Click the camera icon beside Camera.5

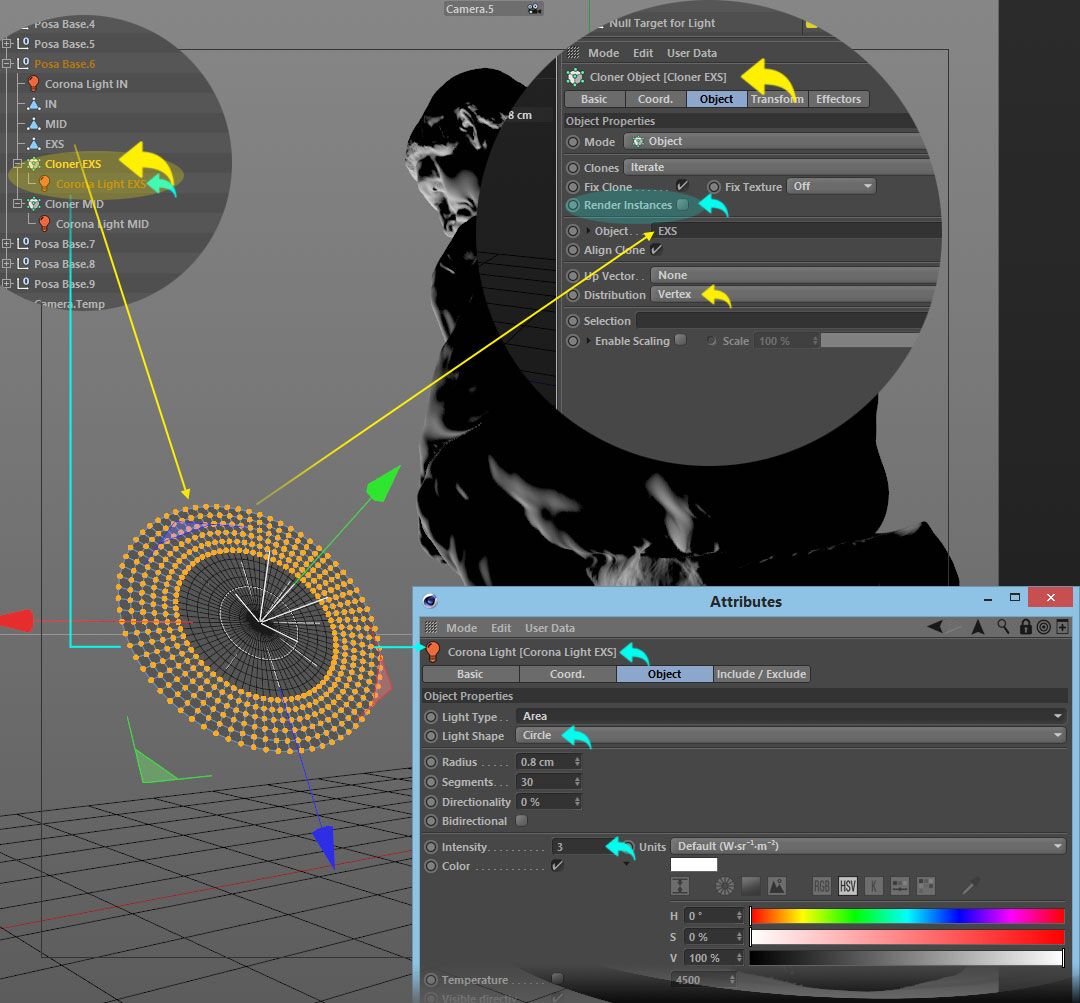point(534,9)
